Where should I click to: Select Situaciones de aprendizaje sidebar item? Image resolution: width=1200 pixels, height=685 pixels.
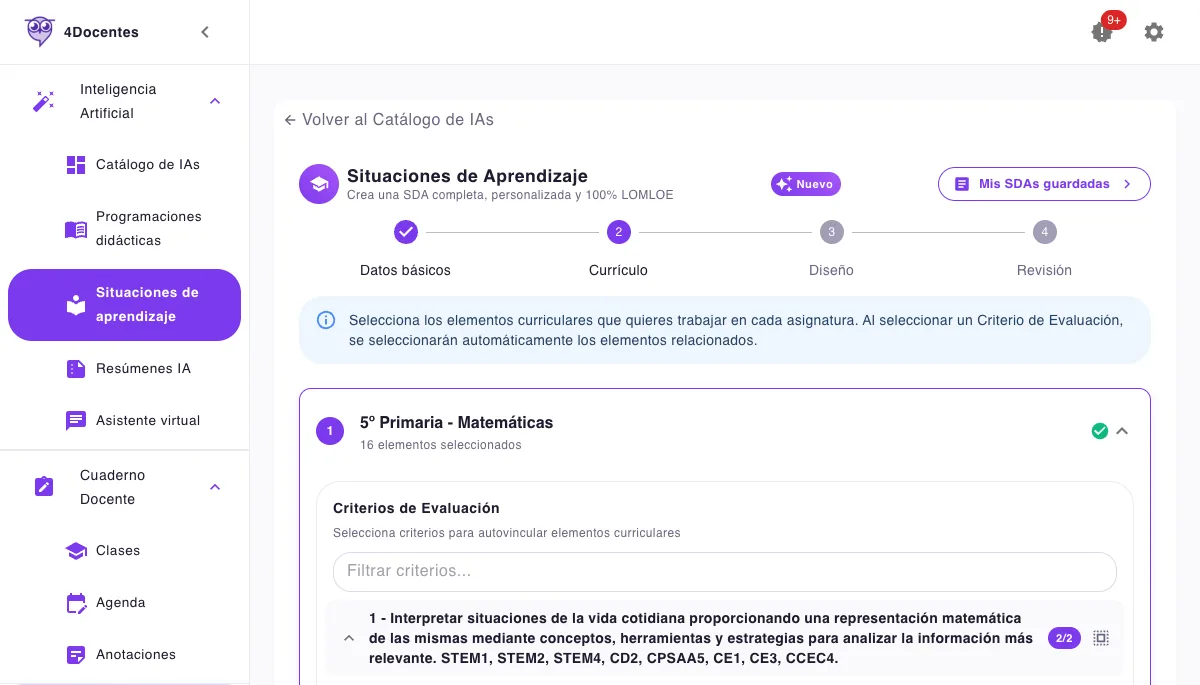pos(124,305)
